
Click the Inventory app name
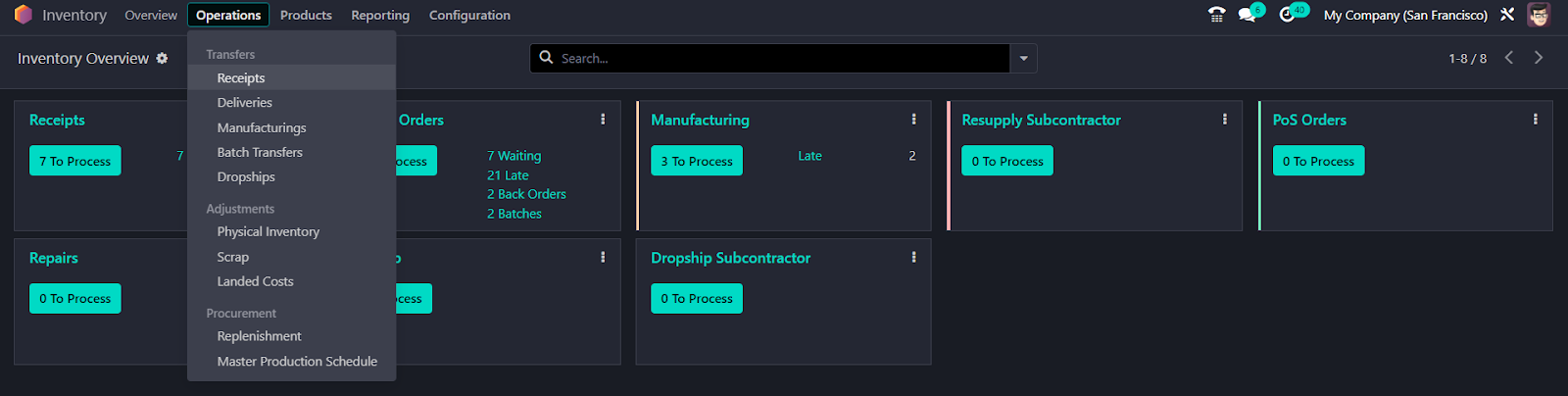pos(73,15)
